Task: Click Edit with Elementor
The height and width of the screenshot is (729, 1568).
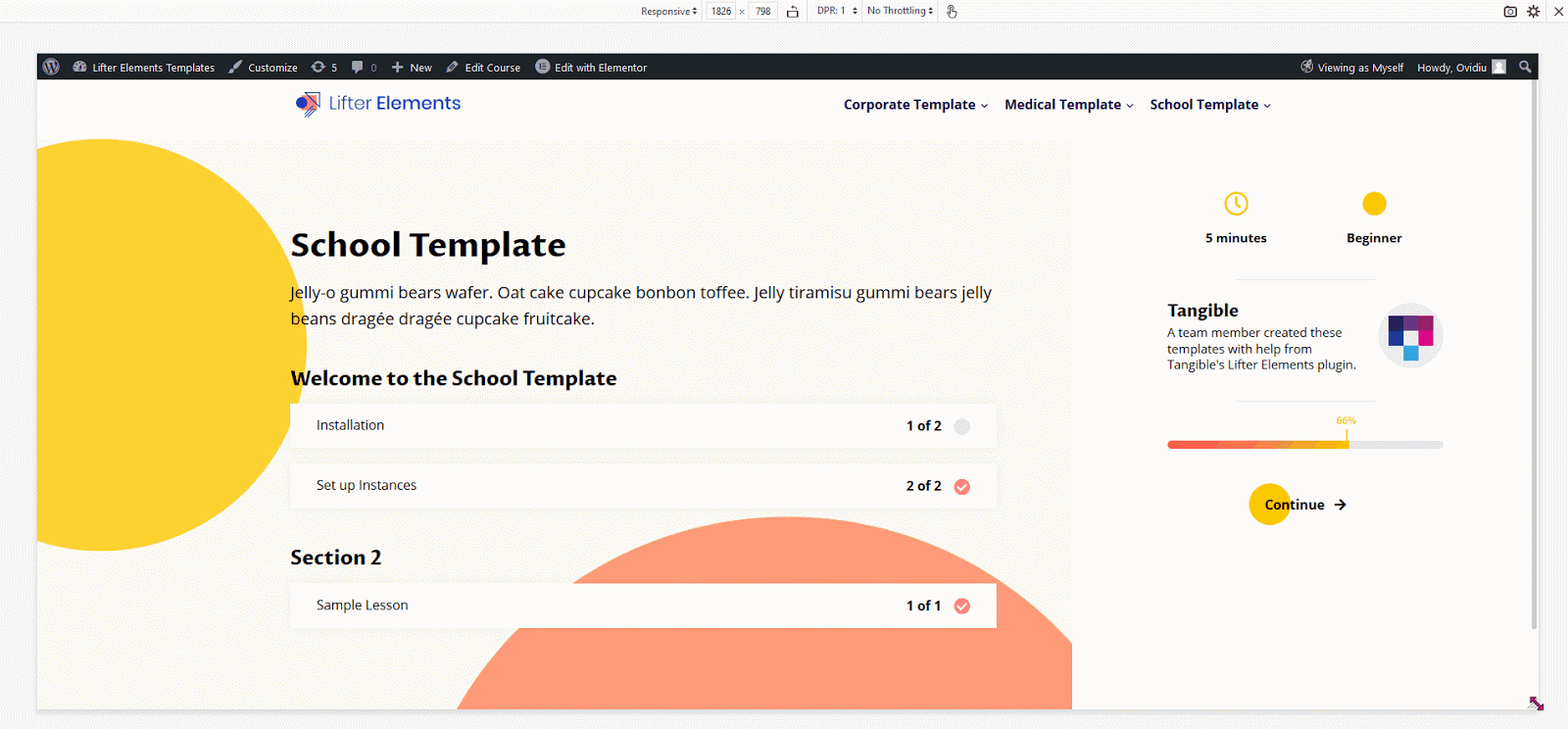Action: [x=591, y=68]
